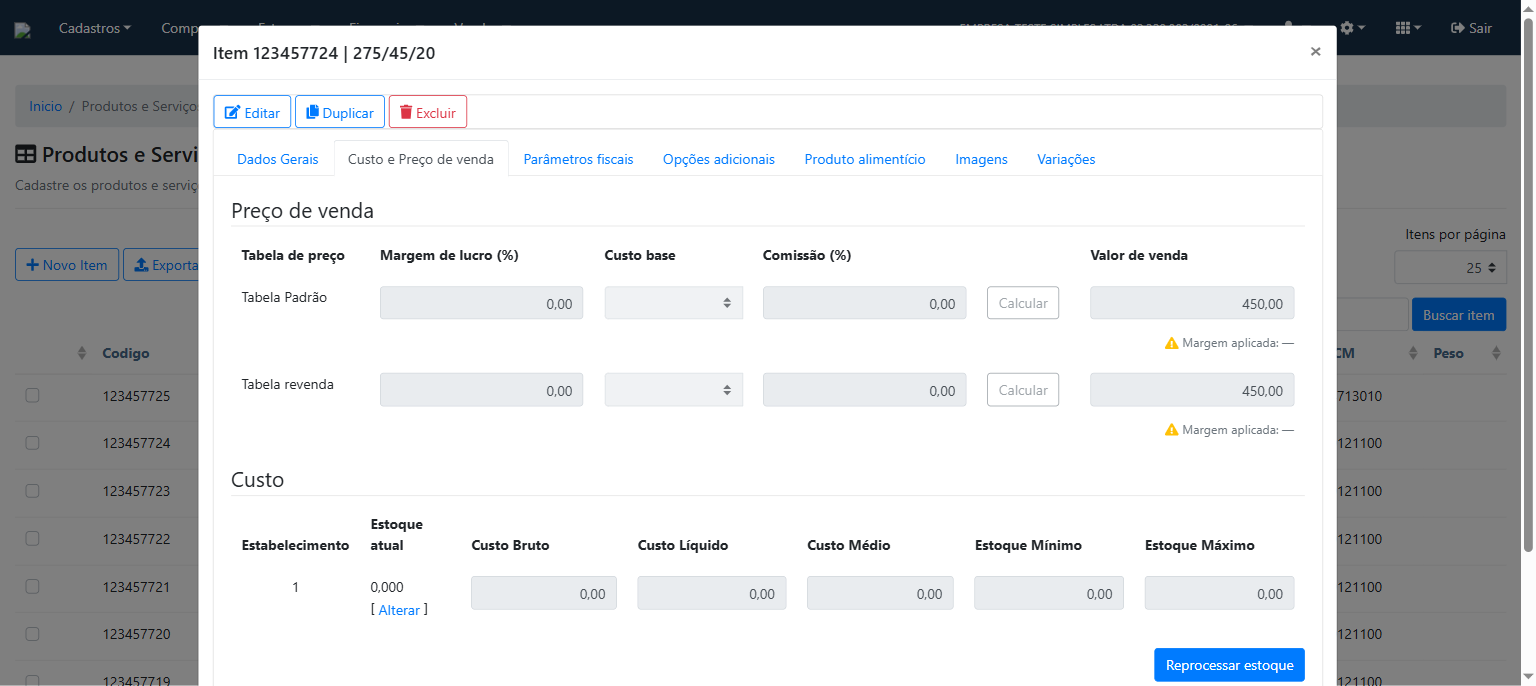The image size is (1536, 686).
Task: Click code 123457725 in the background table
Action: [x=136, y=396]
